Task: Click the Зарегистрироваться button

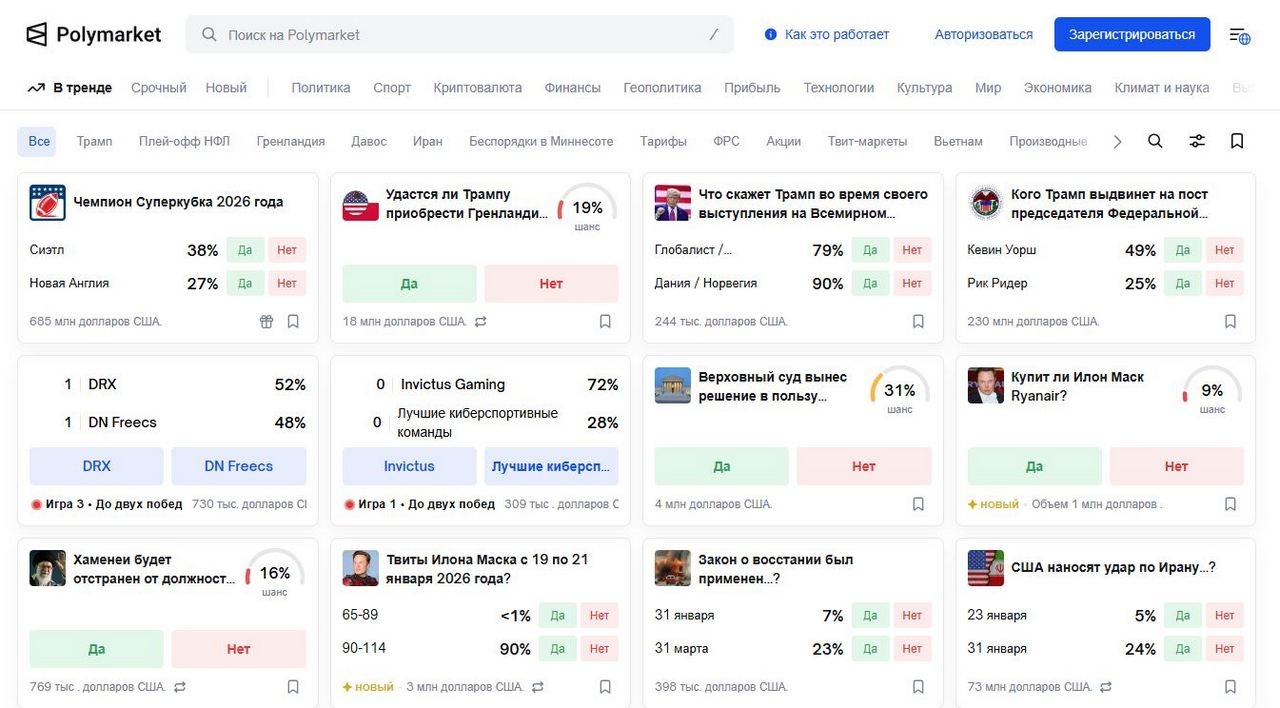Action: pos(1131,34)
